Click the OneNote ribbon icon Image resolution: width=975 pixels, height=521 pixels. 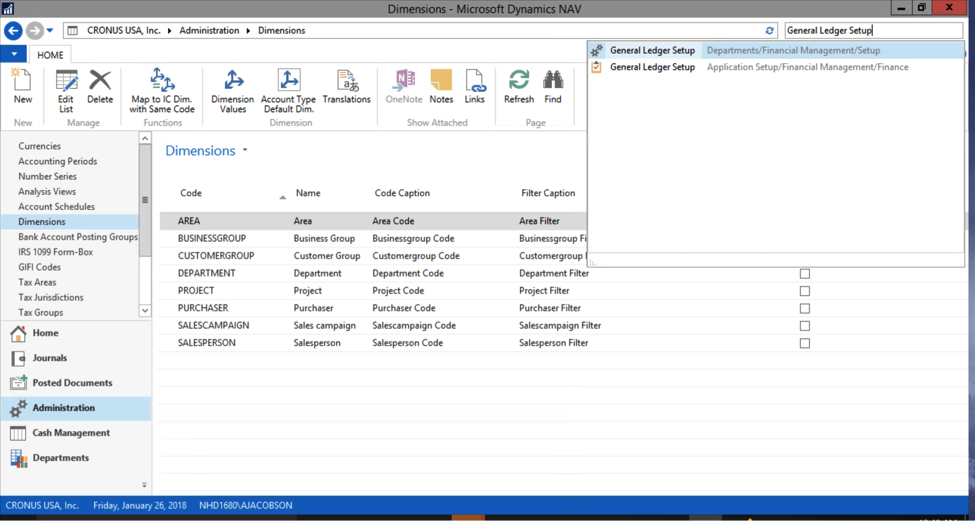pyautogui.click(x=404, y=86)
